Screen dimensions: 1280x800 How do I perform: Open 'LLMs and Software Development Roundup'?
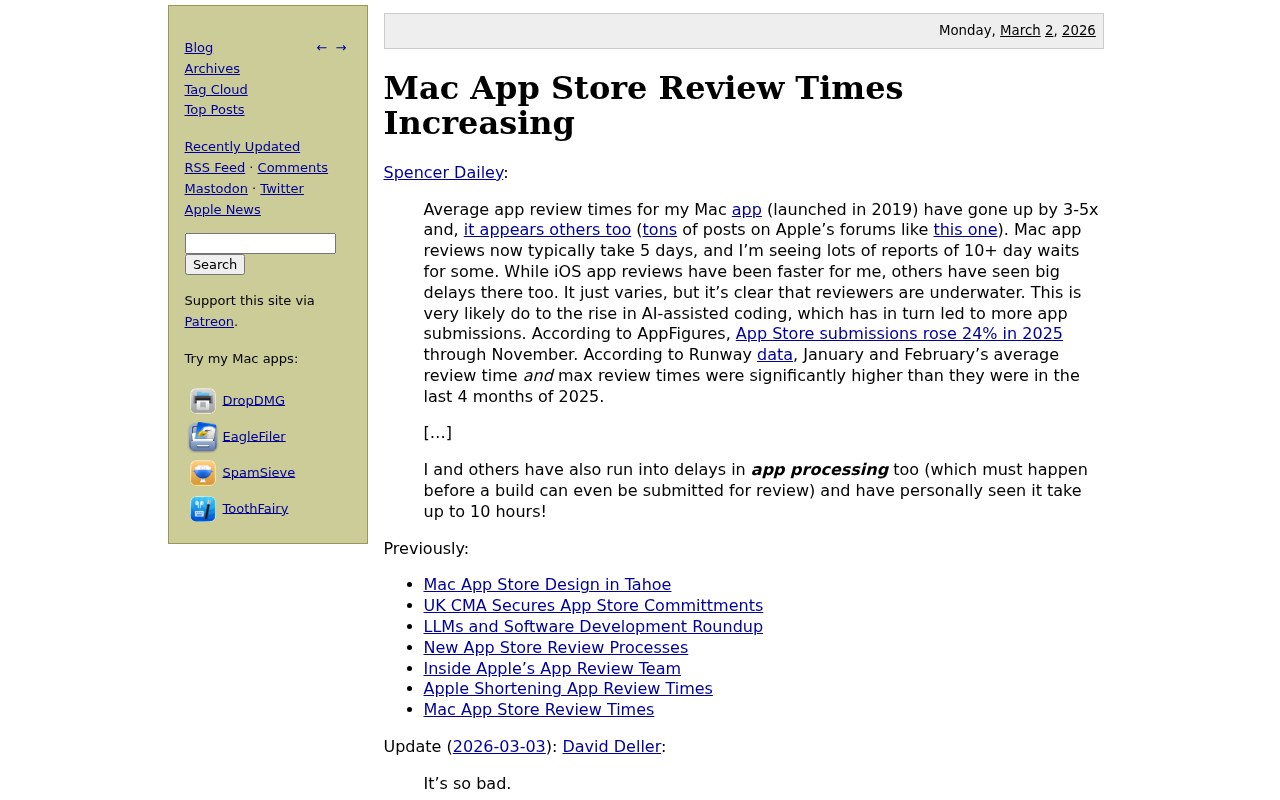(x=593, y=627)
